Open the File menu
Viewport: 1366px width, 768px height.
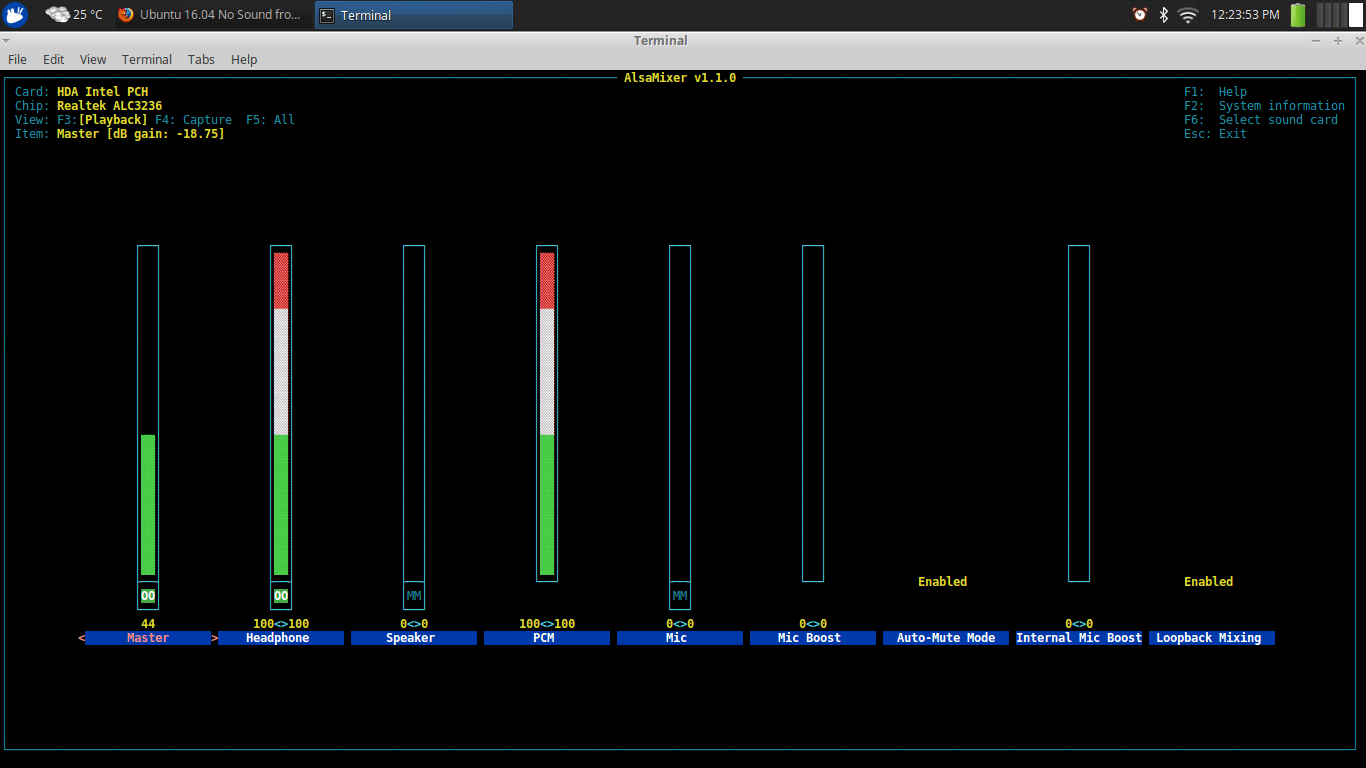pos(17,59)
